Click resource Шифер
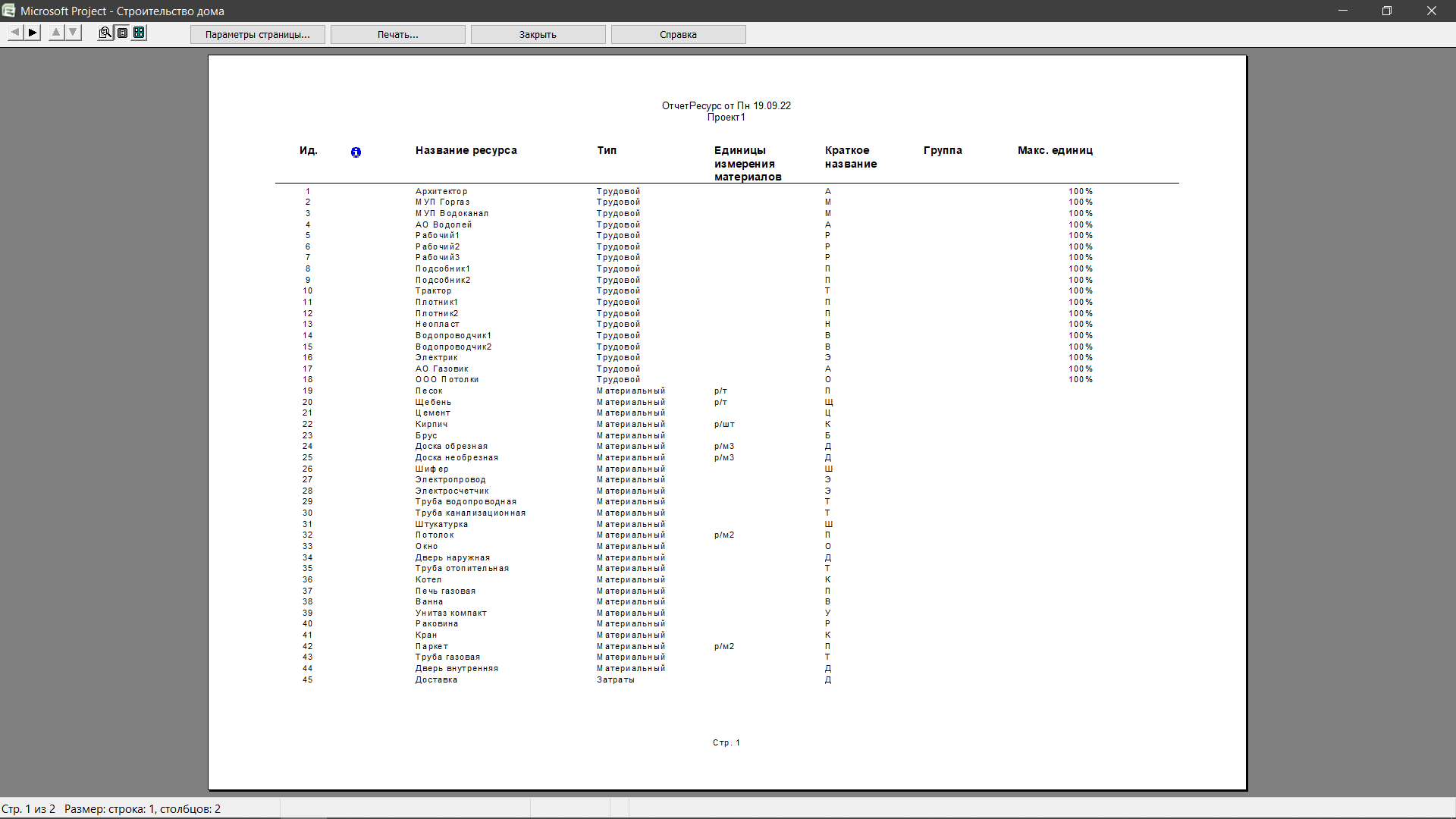The height and width of the screenshot is (819, 1456). (432, 469)
